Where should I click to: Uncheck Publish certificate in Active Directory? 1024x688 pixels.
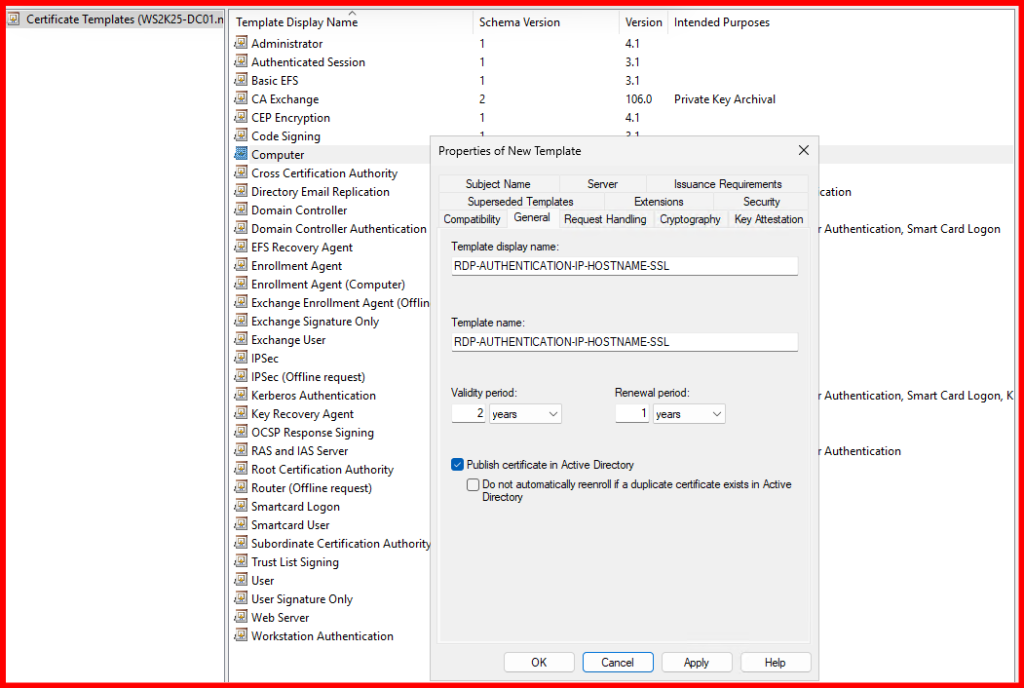coord(458,465)
